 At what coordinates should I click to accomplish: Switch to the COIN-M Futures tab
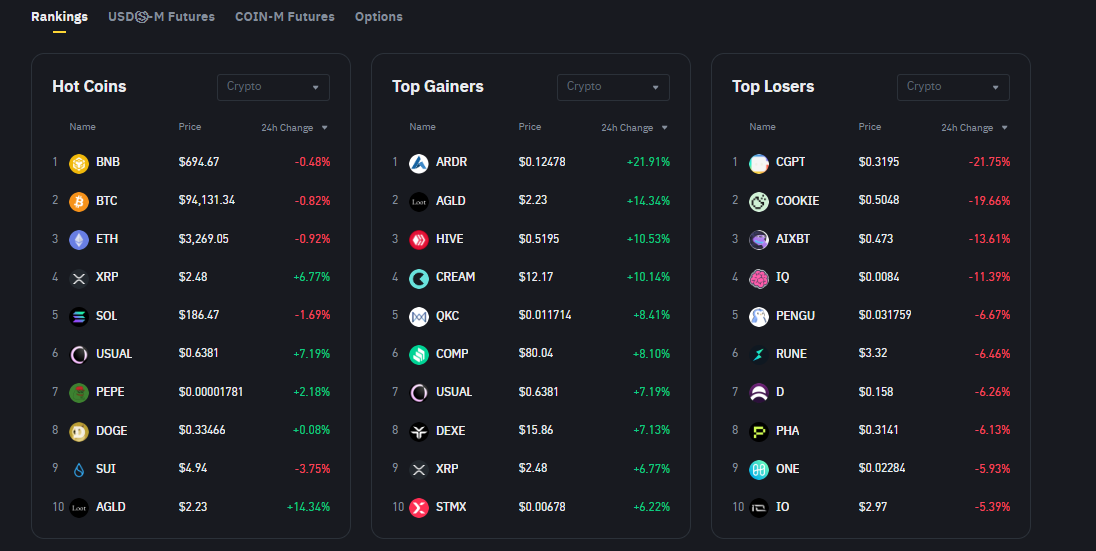tap(285, 17)
